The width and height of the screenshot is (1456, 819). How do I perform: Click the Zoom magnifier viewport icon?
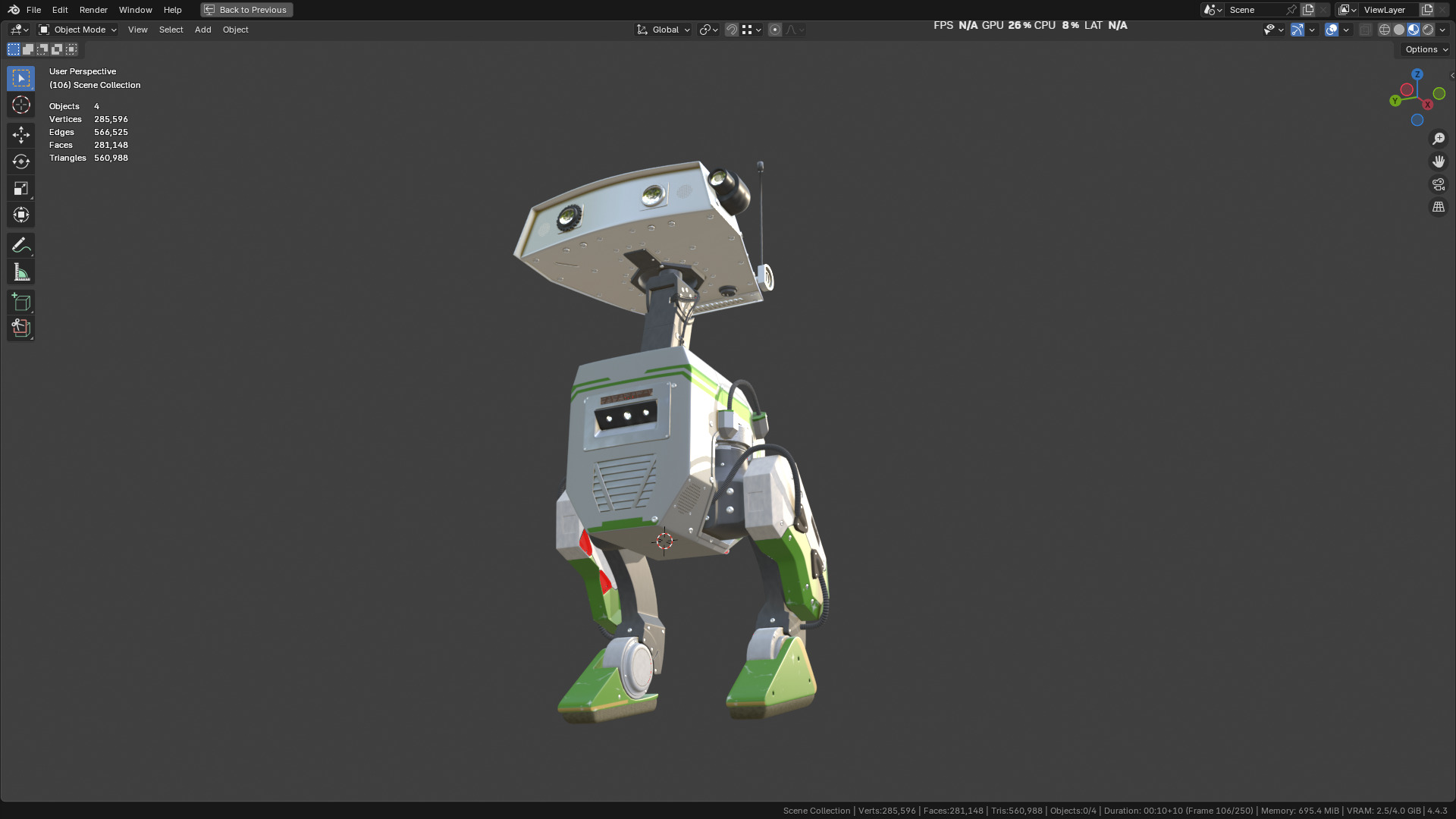tap(1438, 139)
